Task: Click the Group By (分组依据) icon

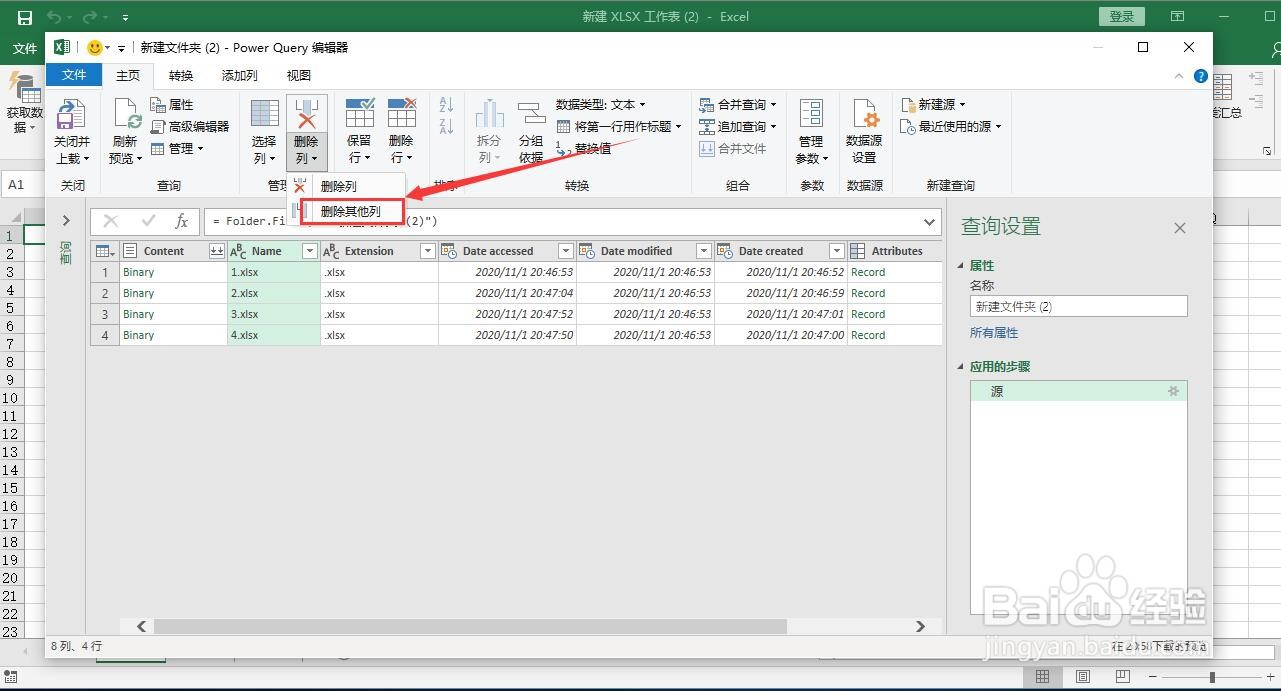Action: pos(531,114)
